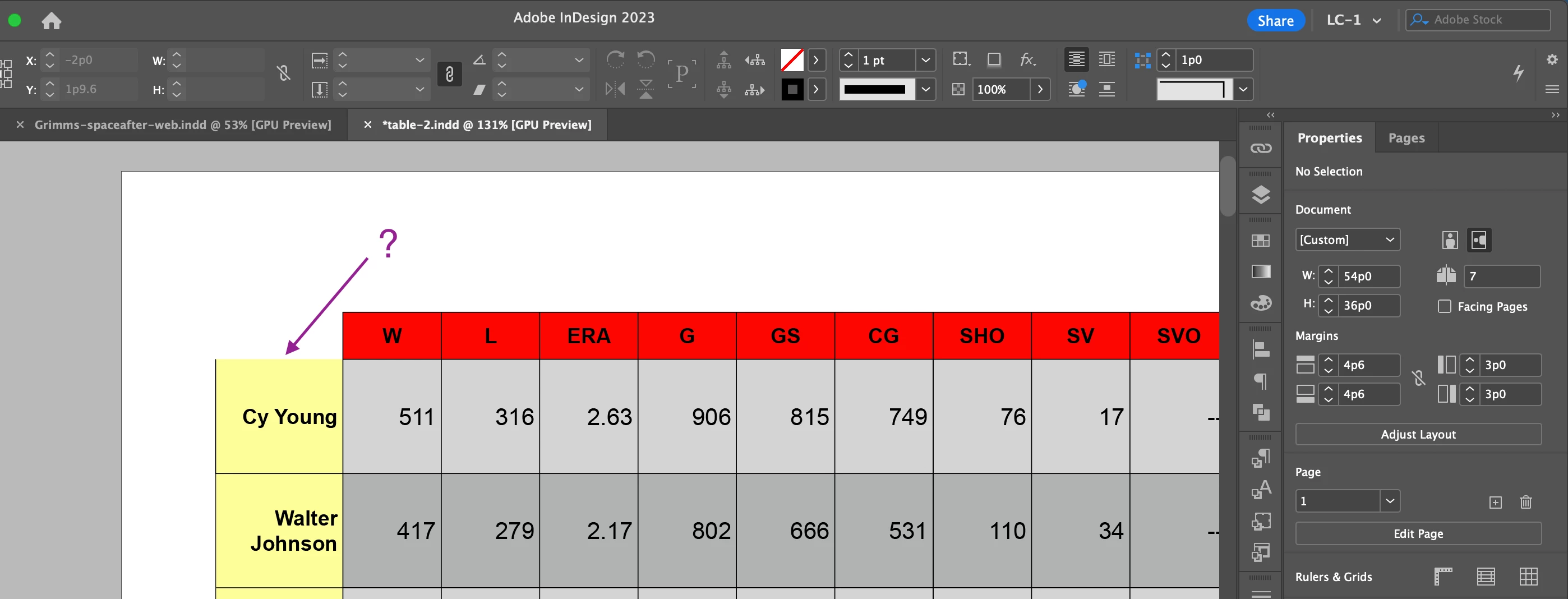
Task: Open the Layers panel icon
Action: (1261, 195)
